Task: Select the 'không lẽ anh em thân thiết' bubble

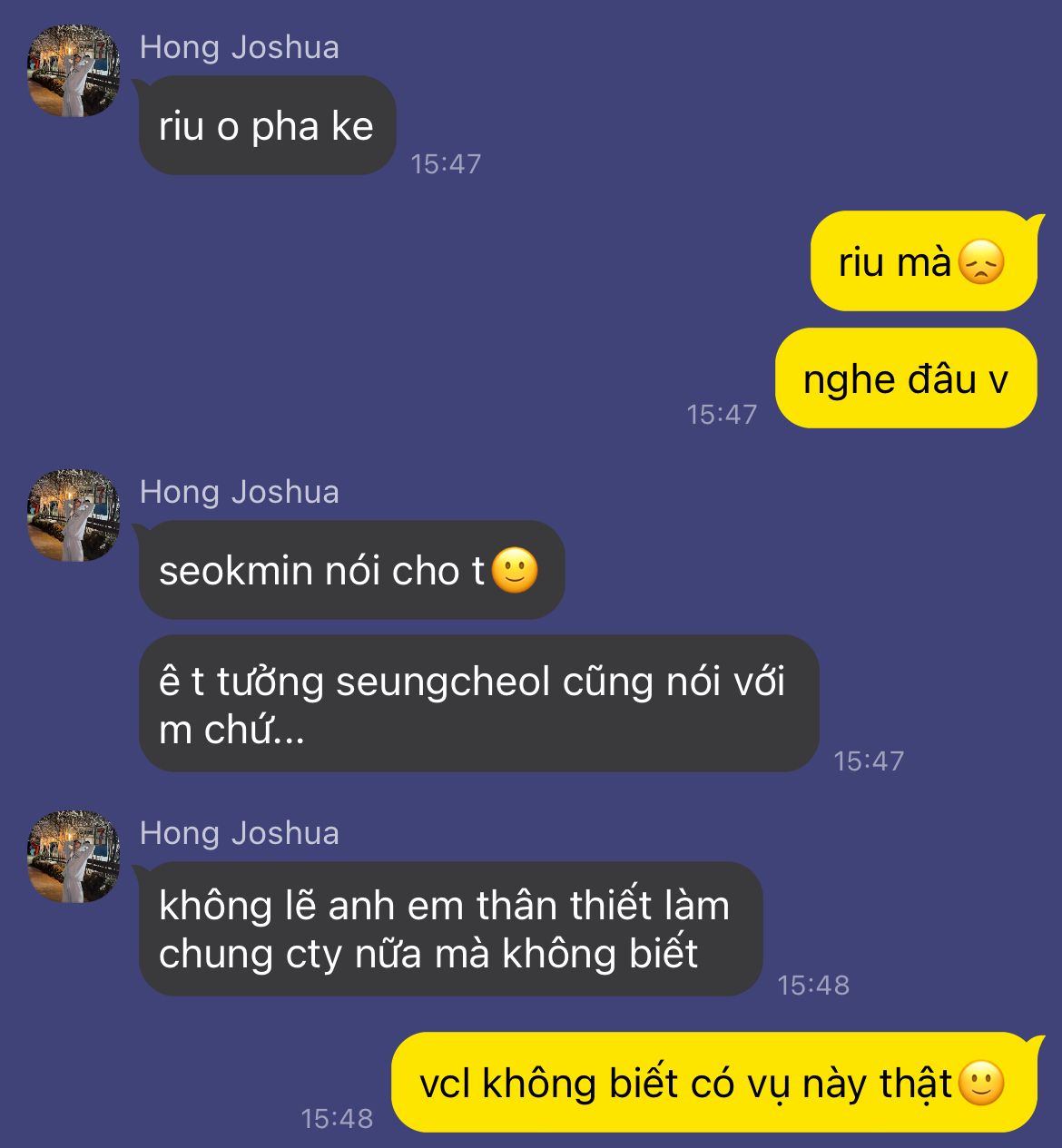Action: click(450, 929)
